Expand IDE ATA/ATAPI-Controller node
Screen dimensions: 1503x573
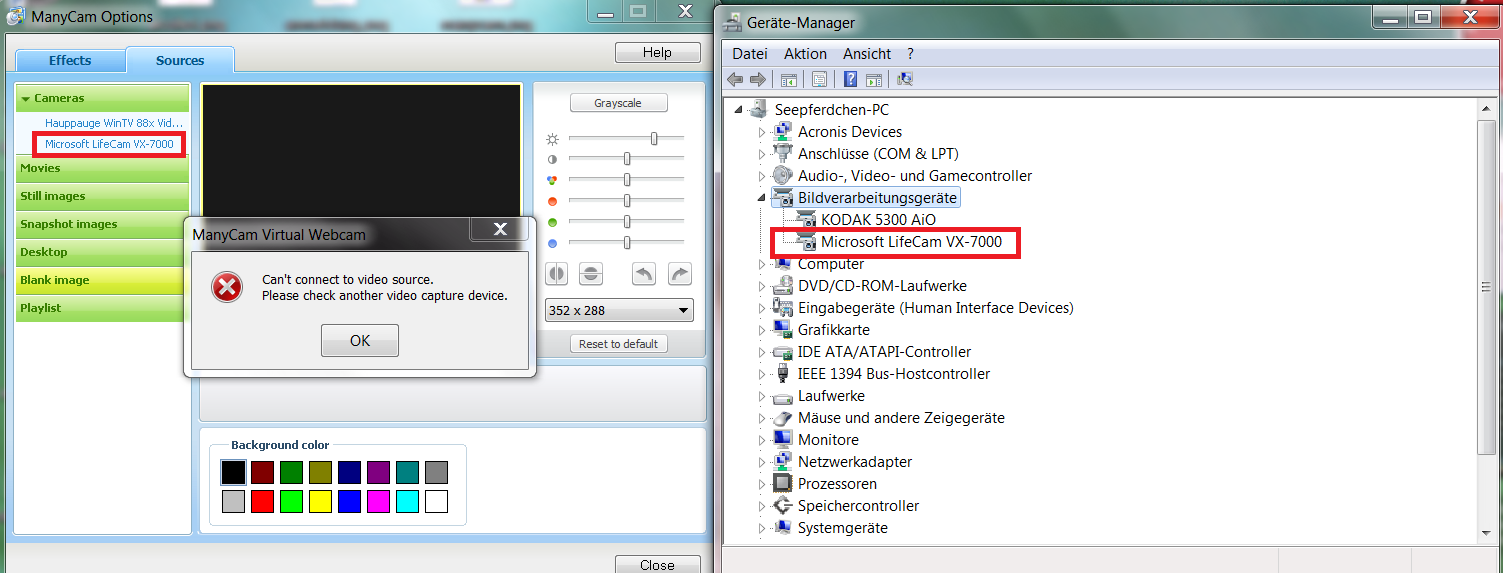pyautogui.click(x=762, y=352)
